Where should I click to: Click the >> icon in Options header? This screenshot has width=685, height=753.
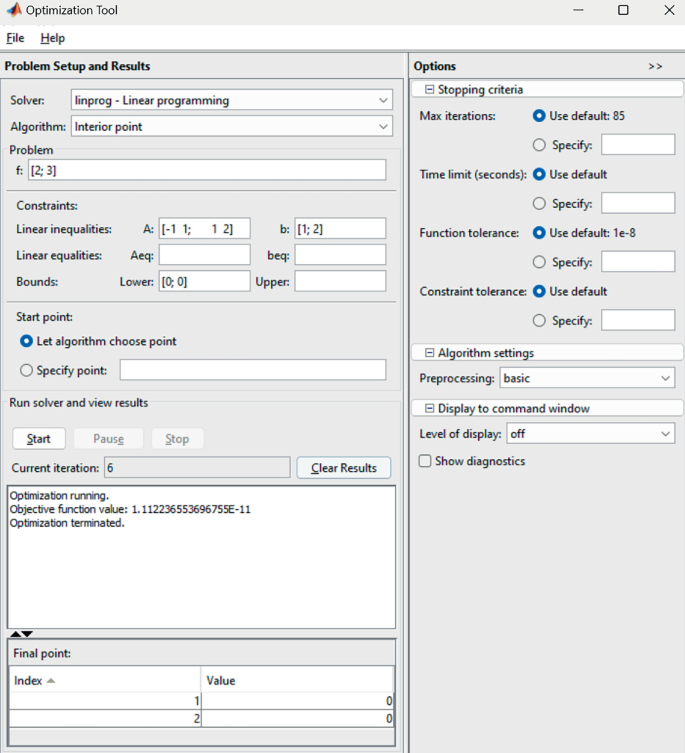tap(655, 66)
